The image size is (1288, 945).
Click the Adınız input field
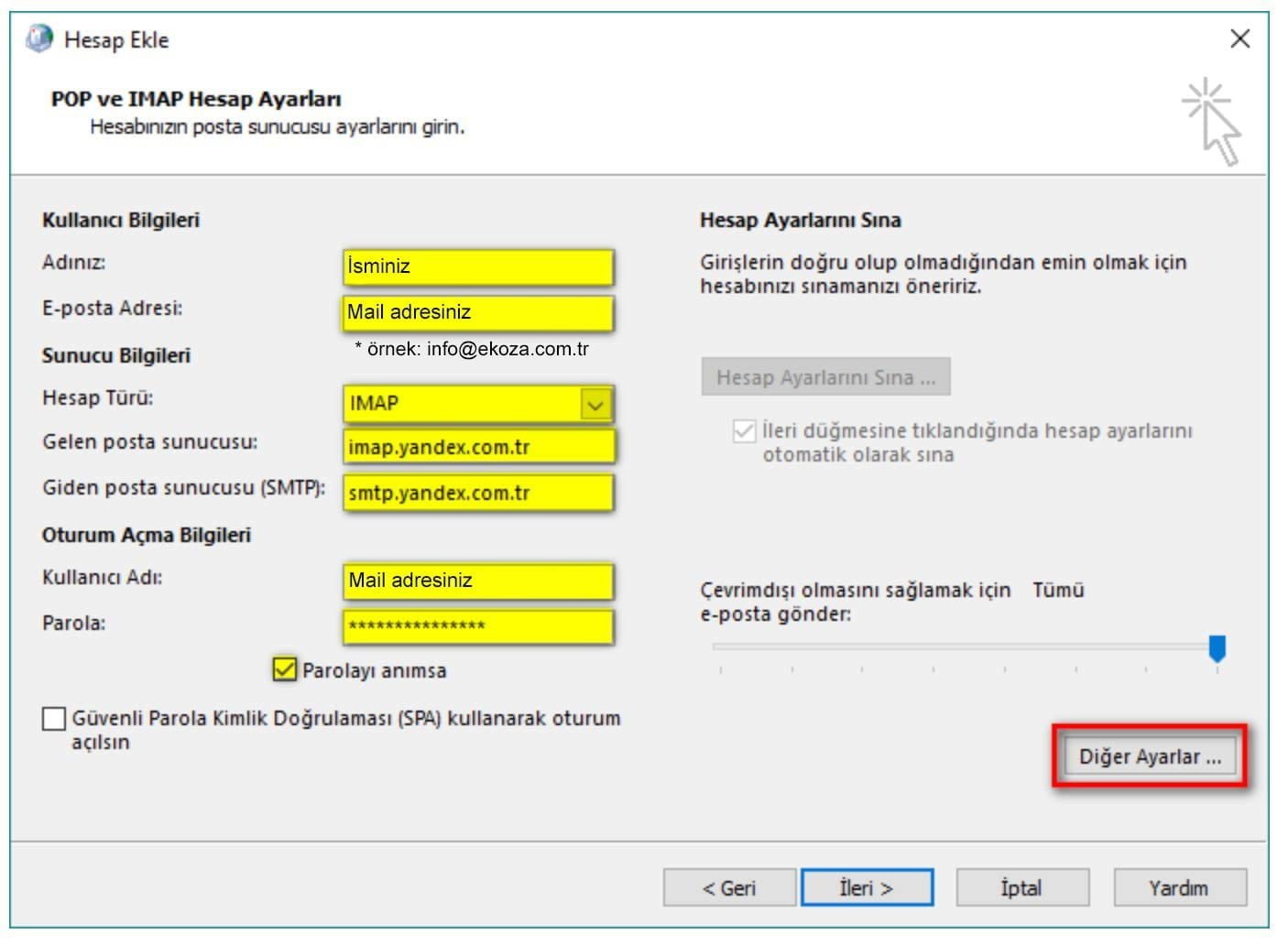(x=478, y=266)
